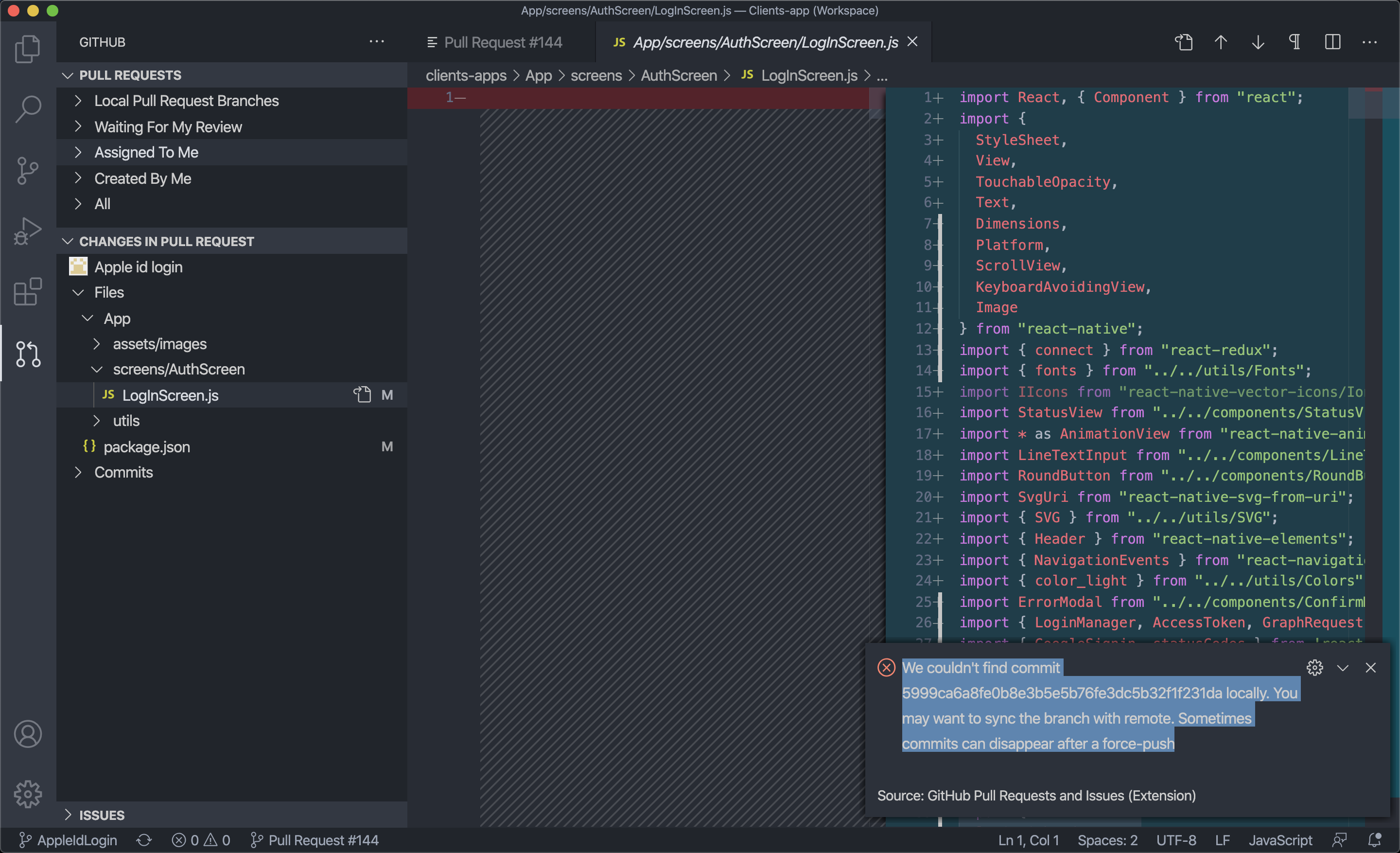The image size is (1400, 853).
Task: Open the Extensions view
Action: (x=27, y=291)
